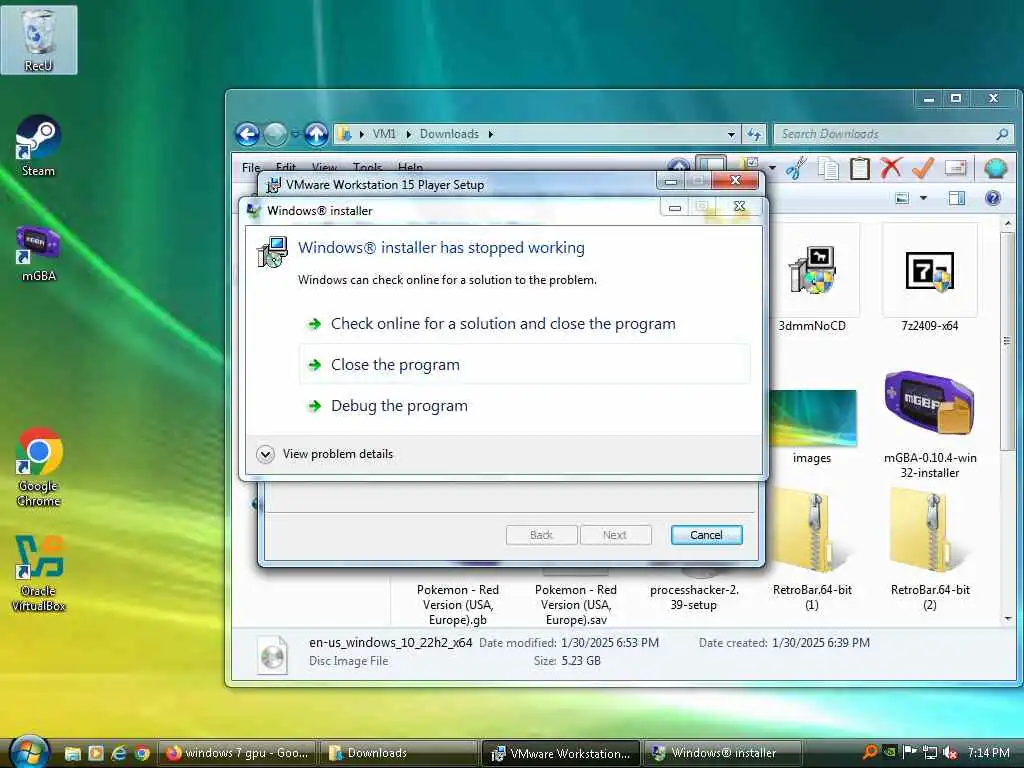This screenshot has width=1024, height=768.
Task: Open the address bar history dropdown
Action: pos(731,135)
